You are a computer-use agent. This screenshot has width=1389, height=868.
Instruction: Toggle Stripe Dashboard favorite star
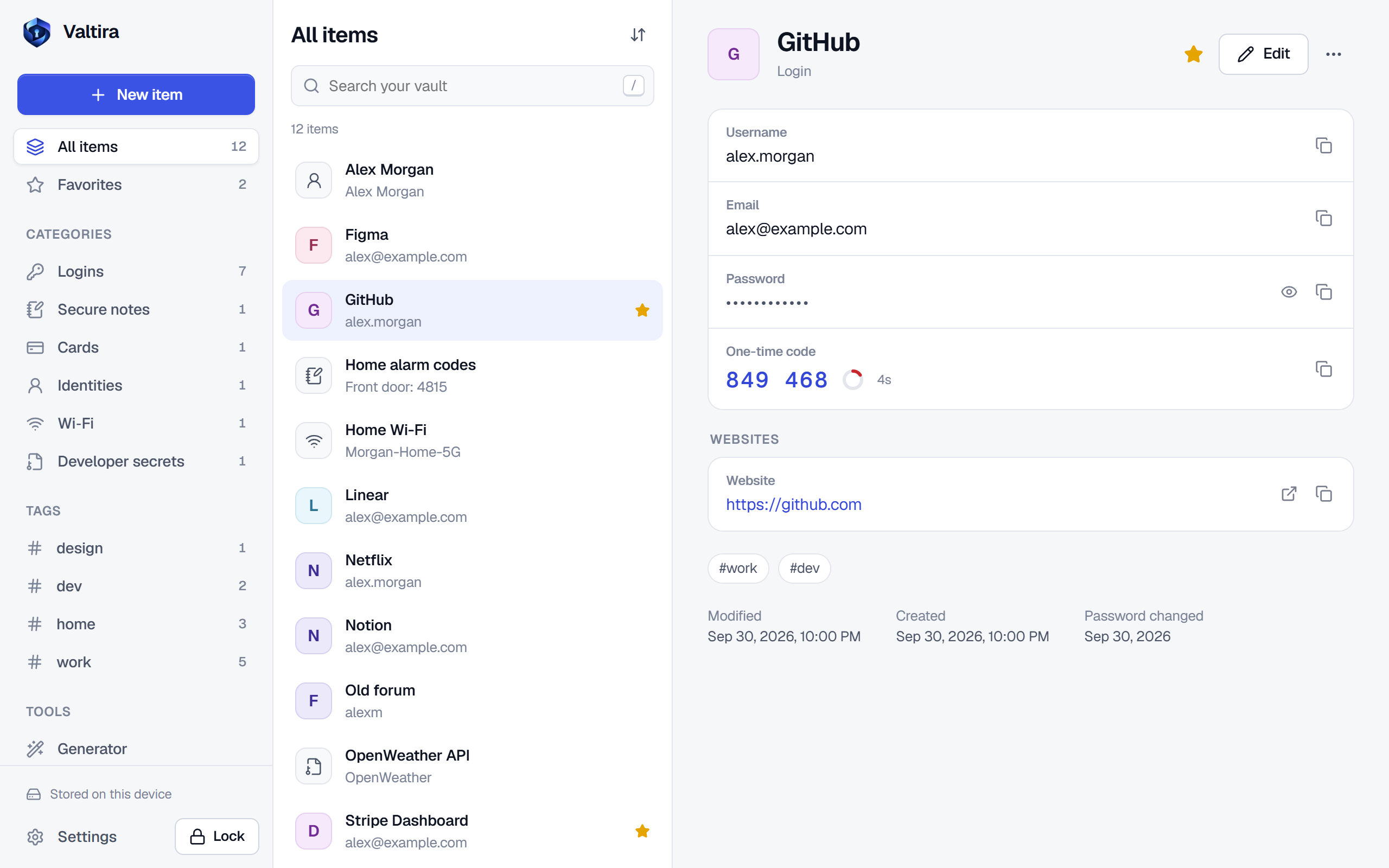[x=642, y=831]
